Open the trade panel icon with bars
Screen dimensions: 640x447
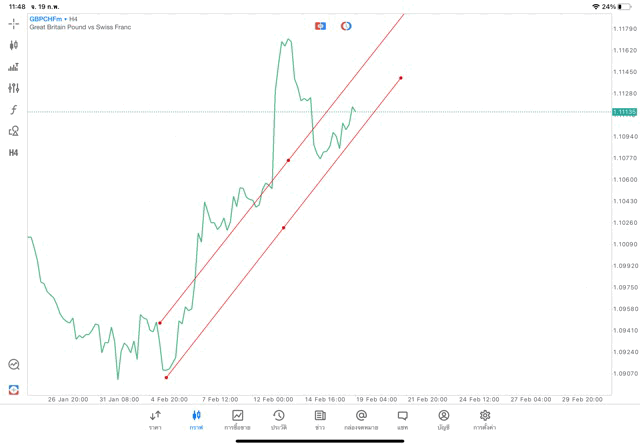[x=14, y=67]
